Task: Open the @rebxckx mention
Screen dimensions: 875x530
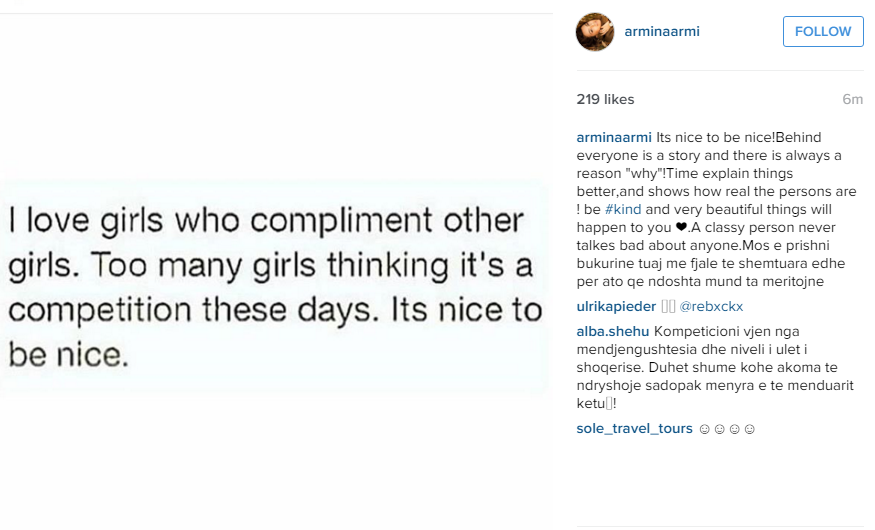Action: (x=712, y=307)
